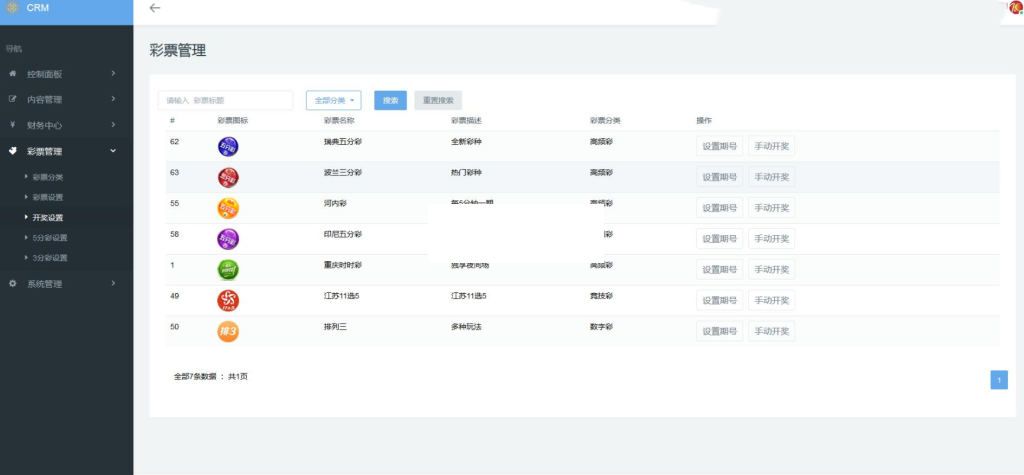Open the 全部分类 category dropdown
Viewport: 1024px width, 475px height.
(x=333, y=100)
